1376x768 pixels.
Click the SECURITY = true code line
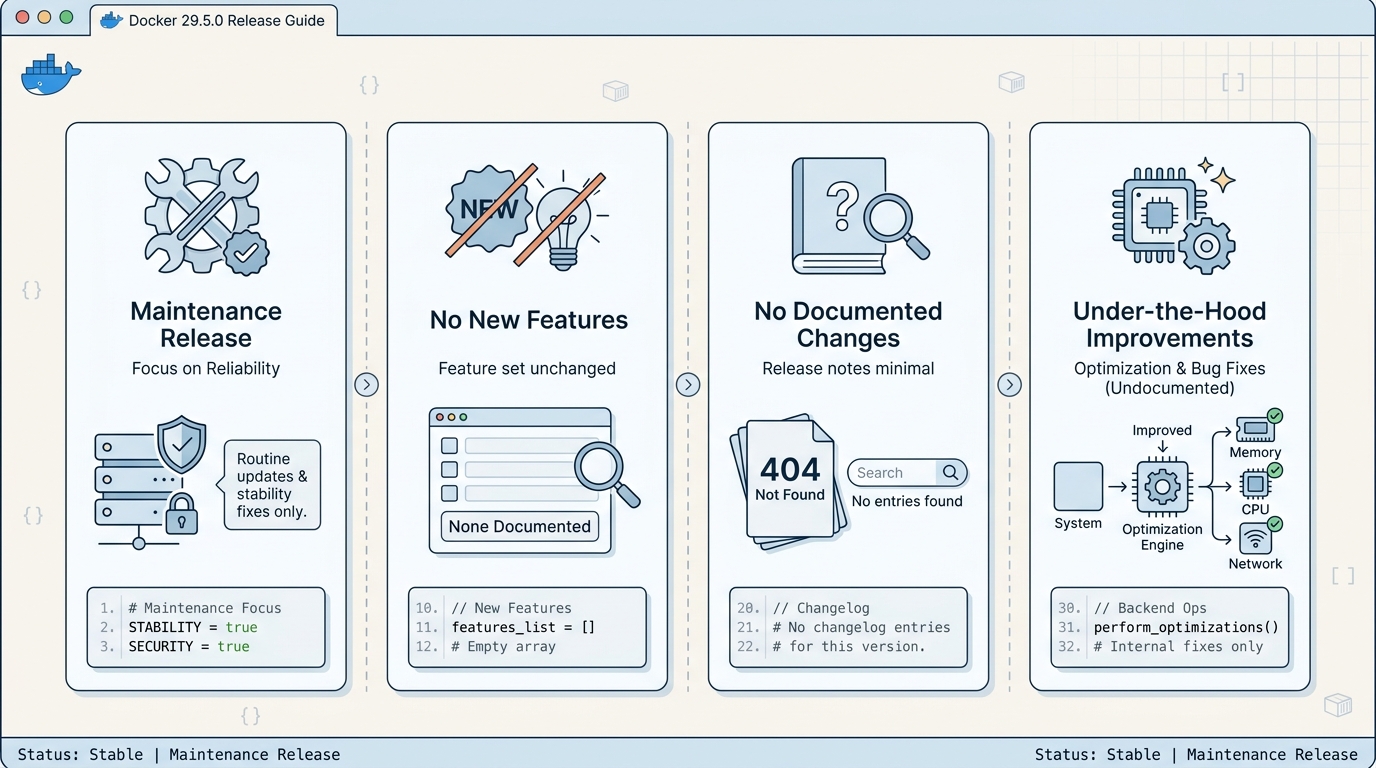189,646
